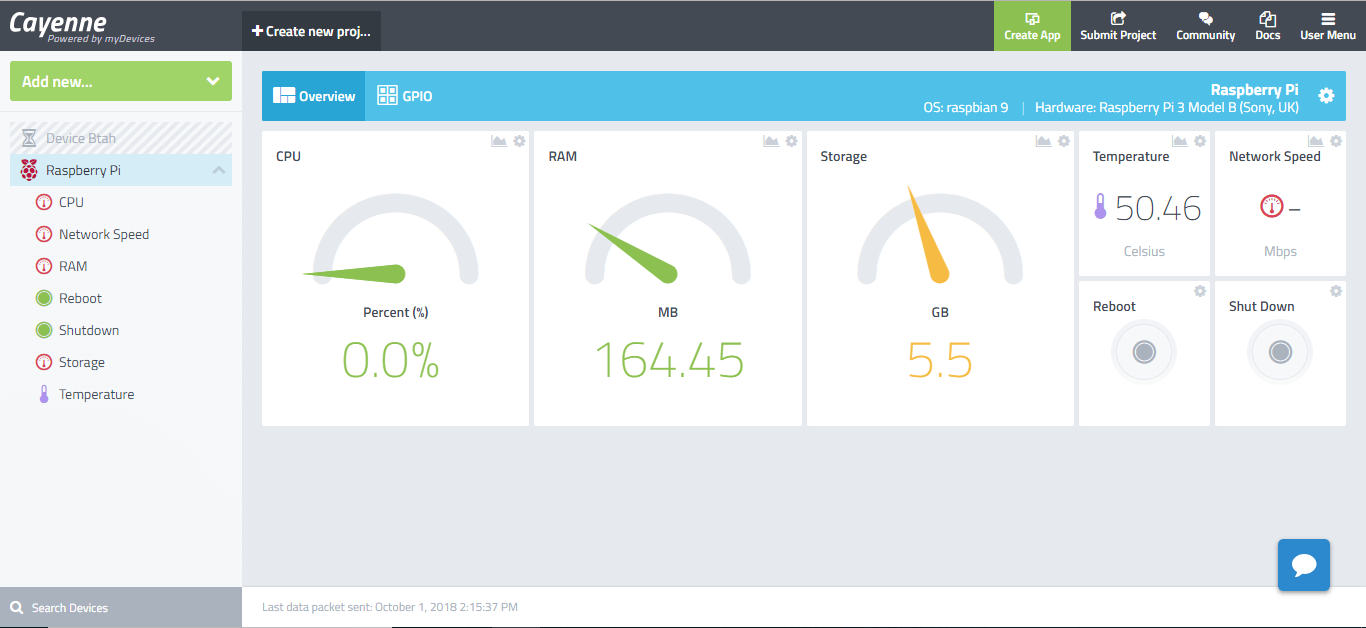Open Network Speed widget settings gear
Screen dimensions: 1366x628
coord(1336,141)
